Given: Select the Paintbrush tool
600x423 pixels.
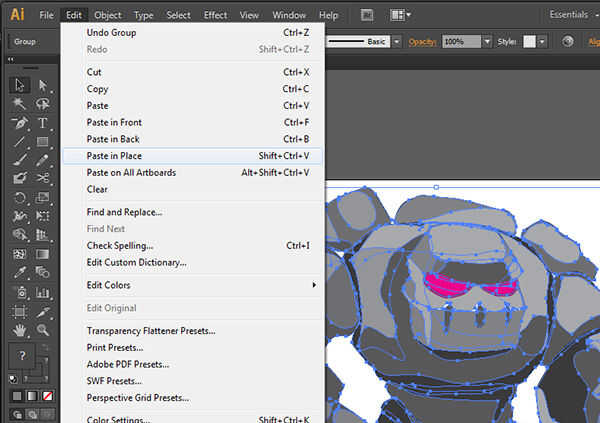Looking at the screenshot, I should [19, 160].
